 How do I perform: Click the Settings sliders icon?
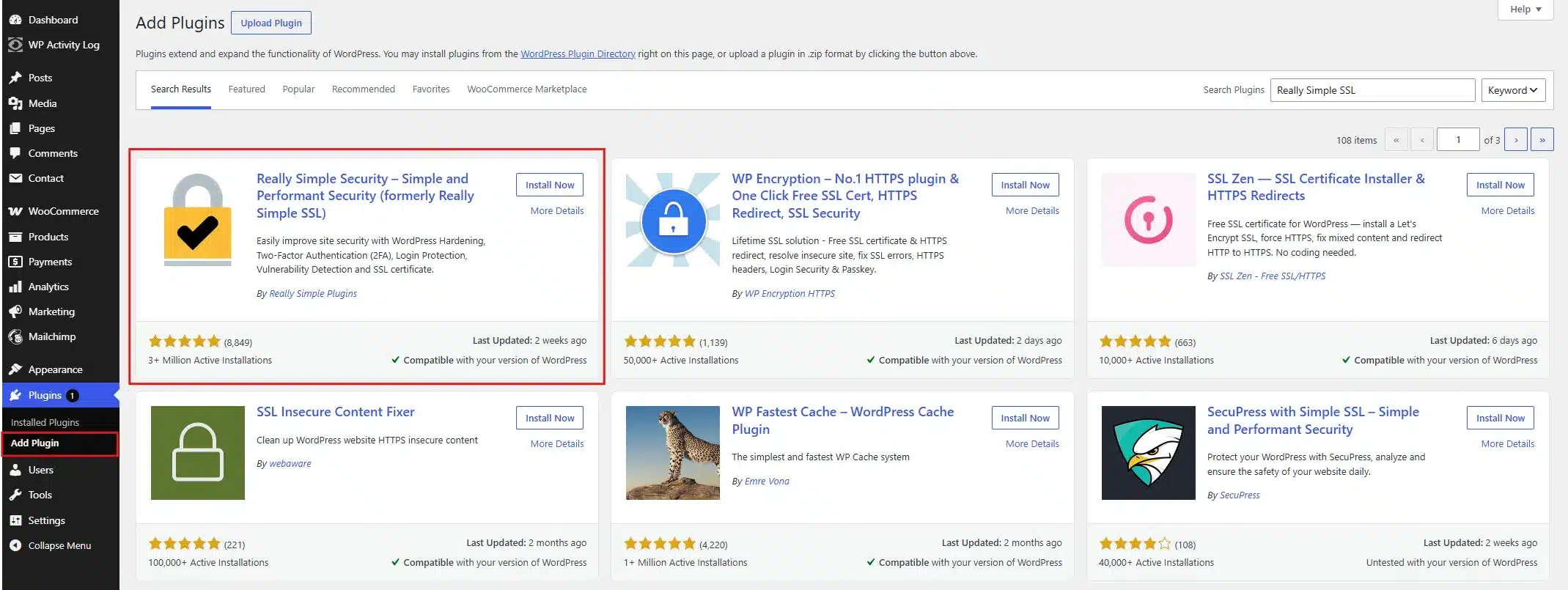[15, 520]
